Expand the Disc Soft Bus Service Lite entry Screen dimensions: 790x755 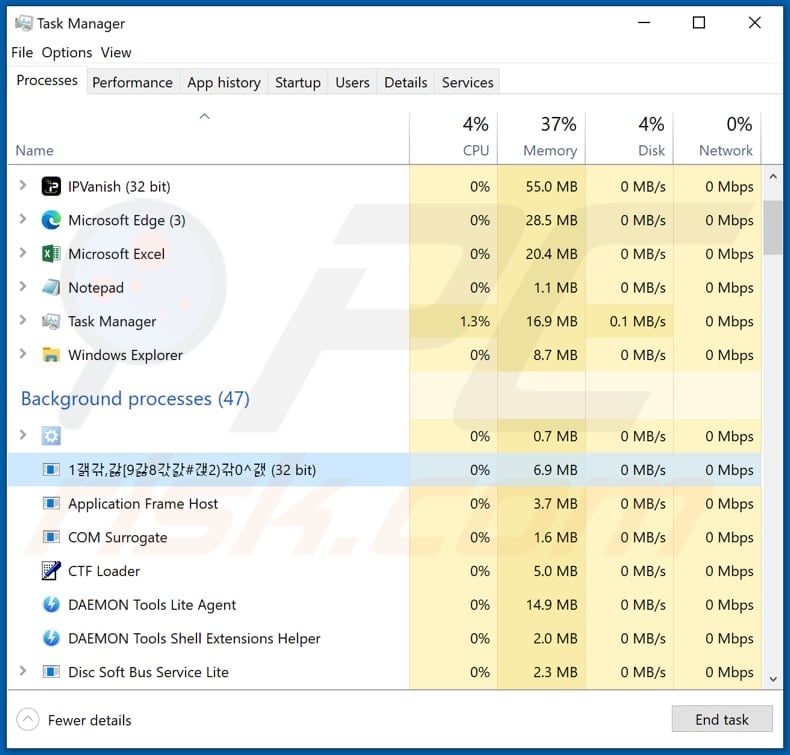coord(23,672)
